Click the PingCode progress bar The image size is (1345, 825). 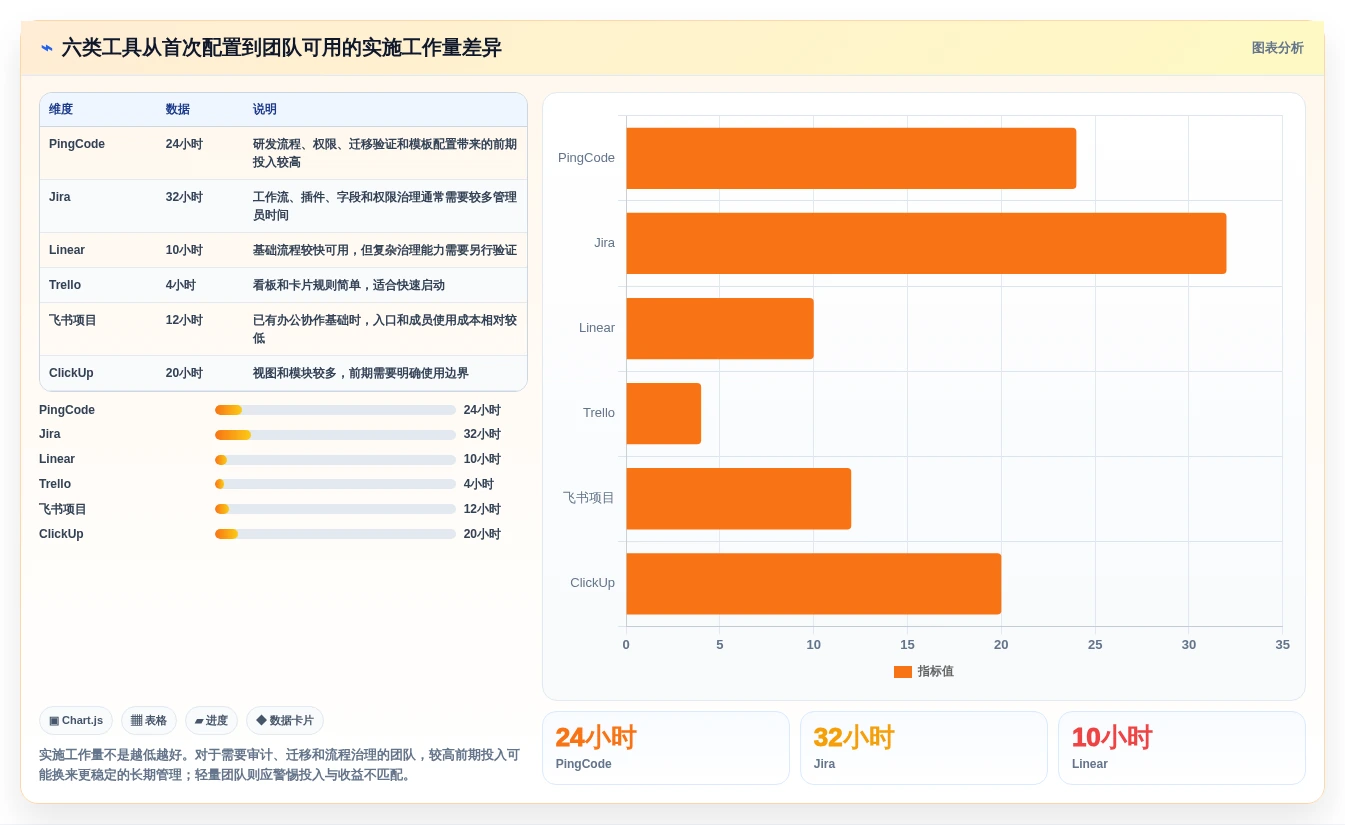click(x=335, y=410)
